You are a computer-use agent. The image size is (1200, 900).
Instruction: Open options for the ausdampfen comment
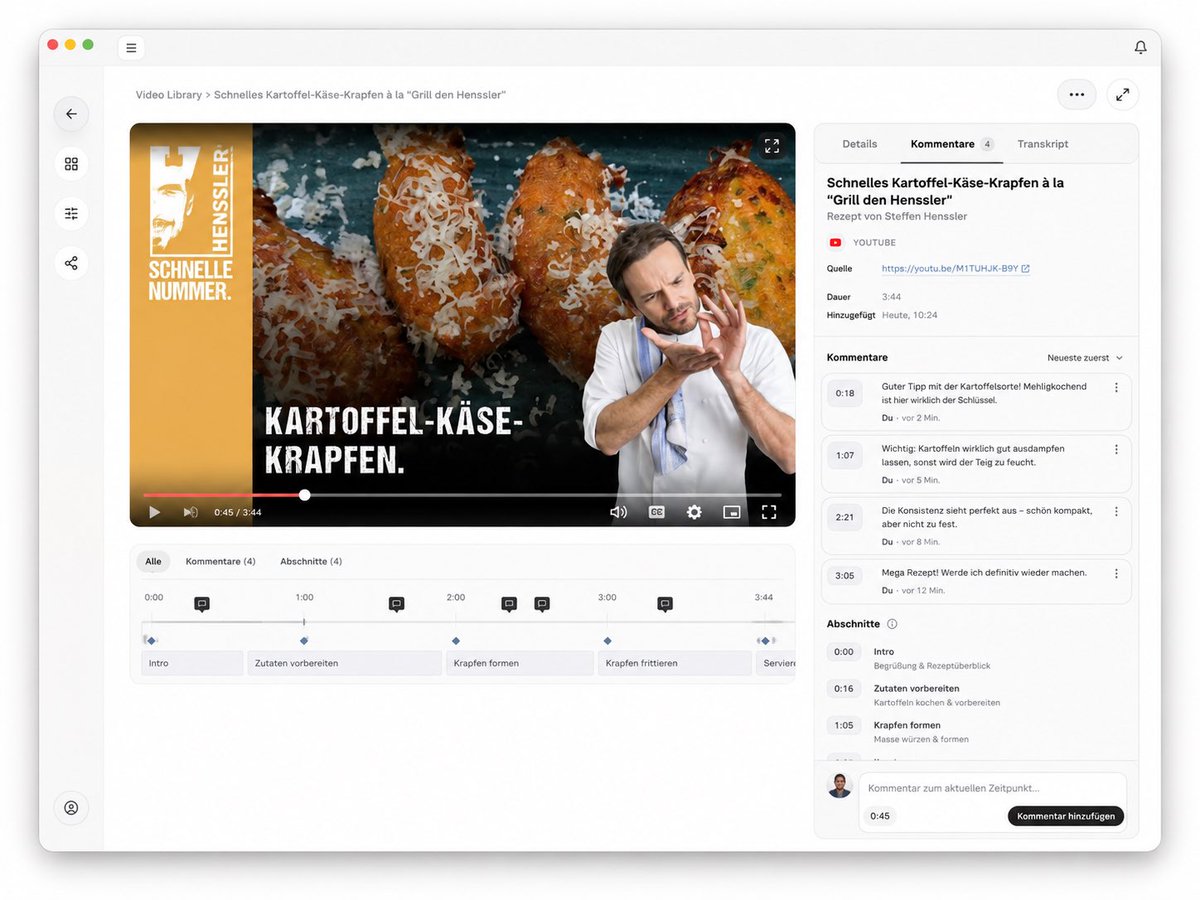1117,450
